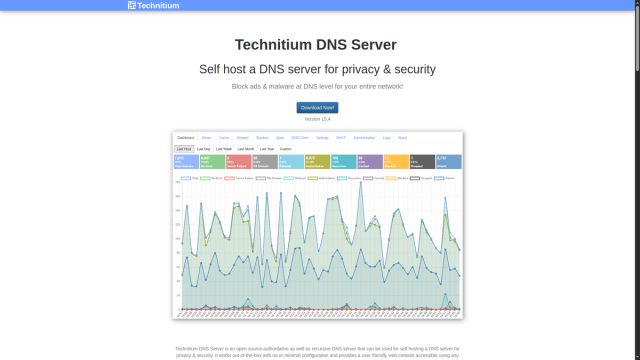Click the "Version 15.4" text

(x=317, y=119)
